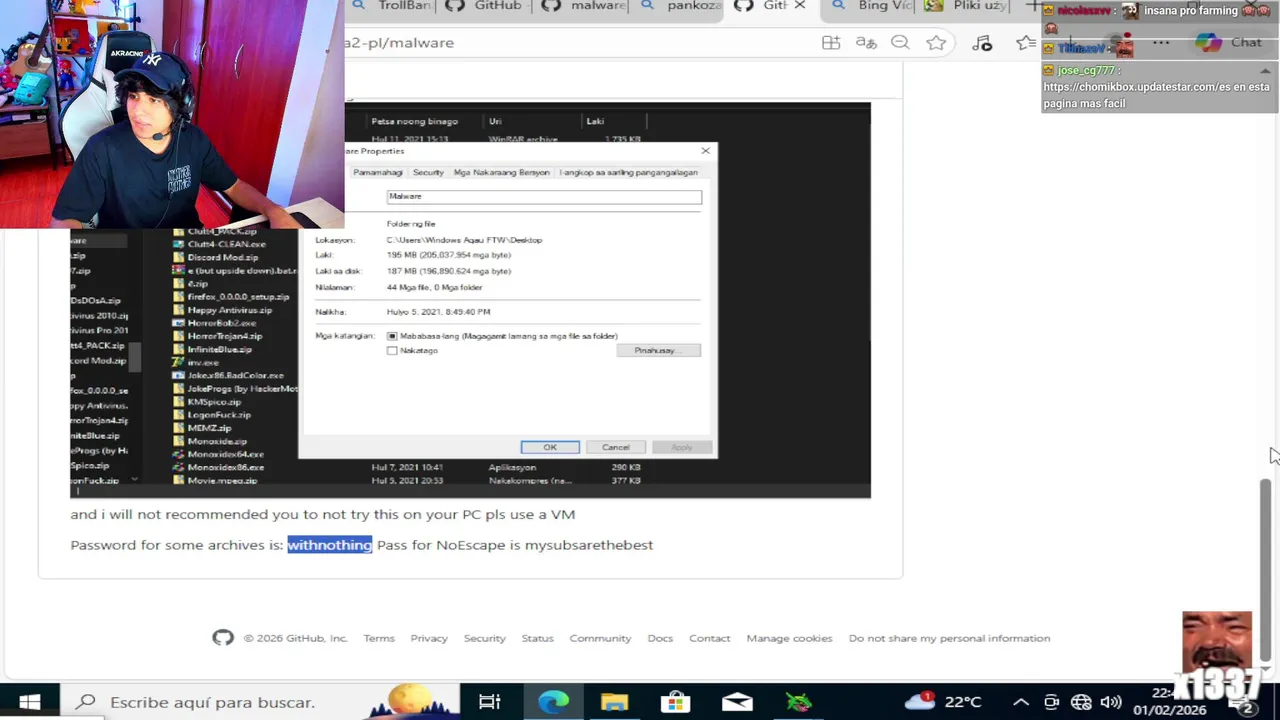Click the Malware name field in pictured dialog
The height and width of the screenshot is (720, 1280).
click(x=544, y=197)
